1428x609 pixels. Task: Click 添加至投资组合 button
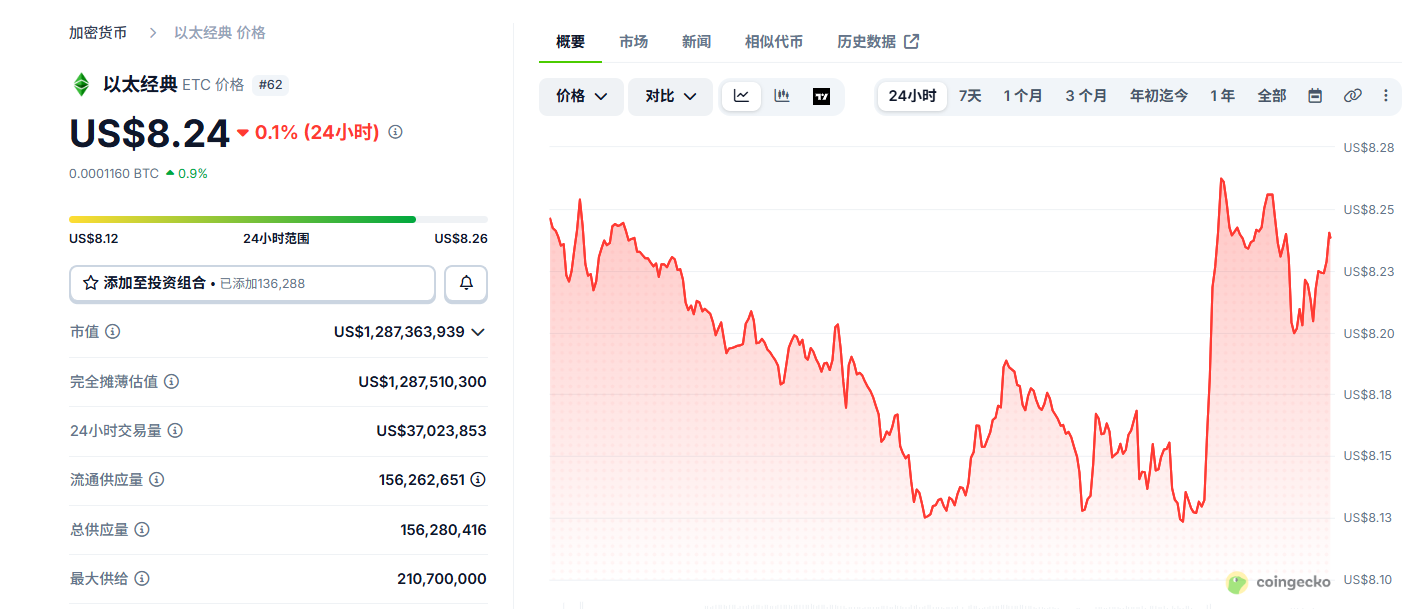pos(252,283)
